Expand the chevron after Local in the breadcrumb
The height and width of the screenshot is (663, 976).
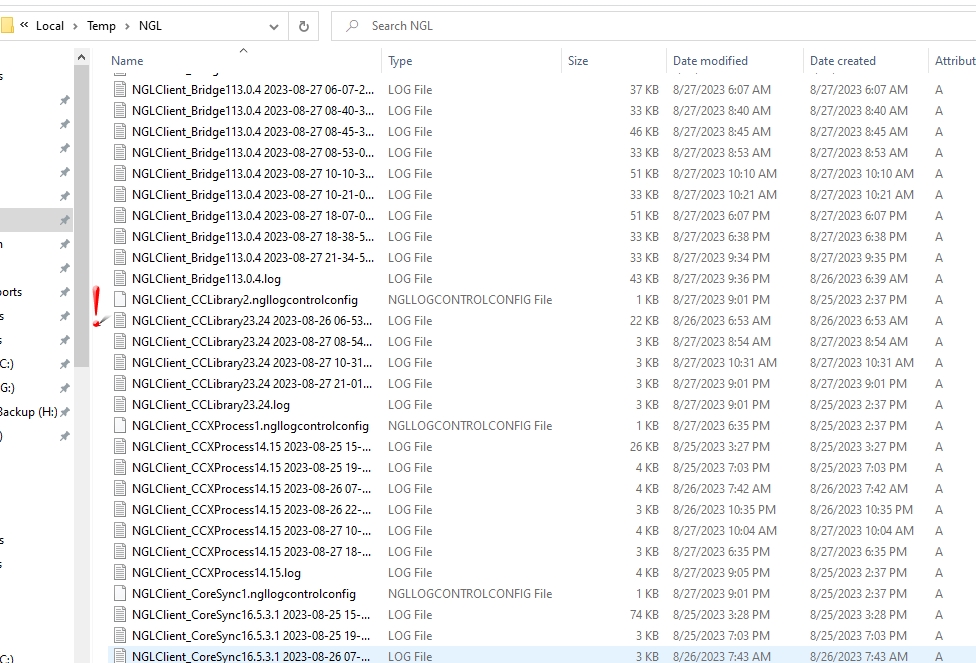pyautogui.click(x=78, y=25)
